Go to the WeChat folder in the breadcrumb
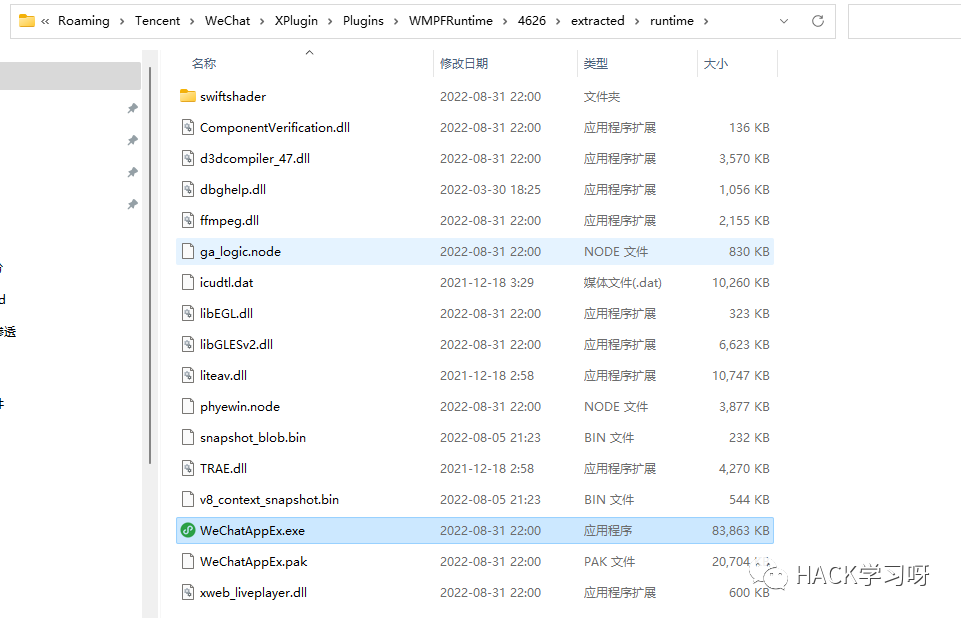 pyautogui.click(x=227, y=21)
